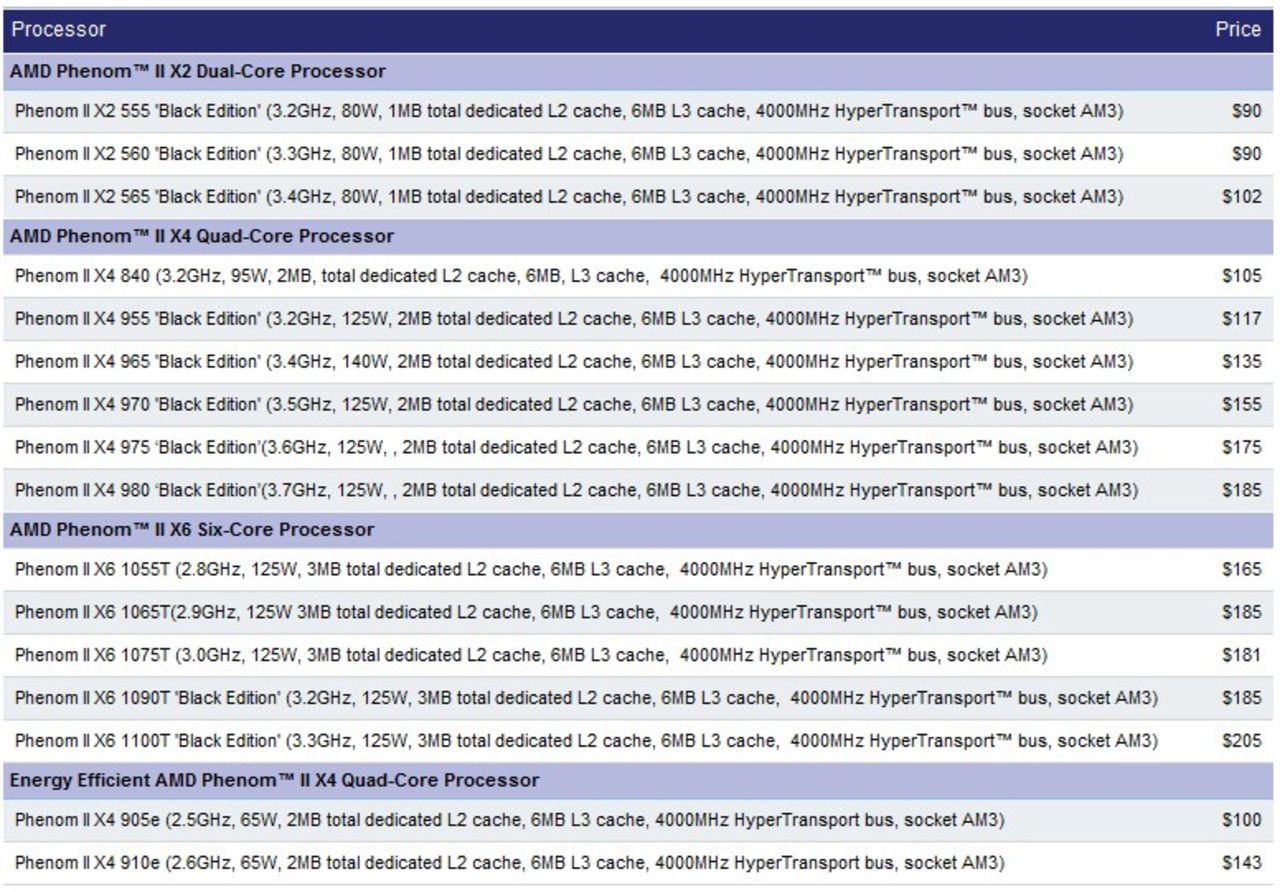The width and height of the screenshot is (1280, 892).
Task: Click the $205 price for Phenom II X6 1100T
Action: 1241,741
